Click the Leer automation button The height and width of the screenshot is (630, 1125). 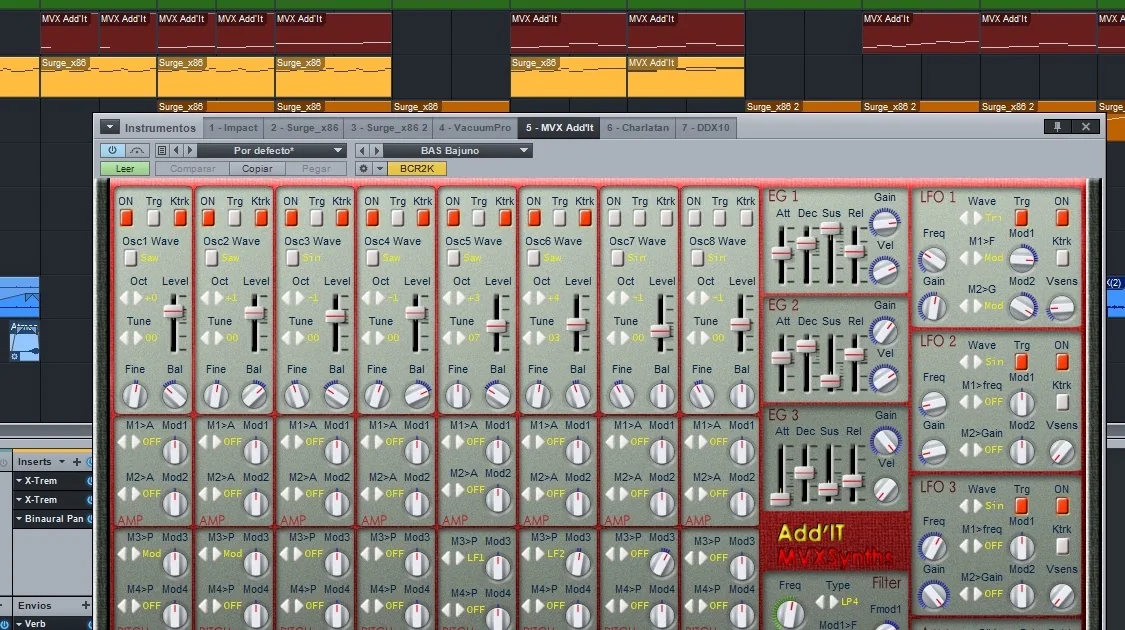(x=125, y=169)
